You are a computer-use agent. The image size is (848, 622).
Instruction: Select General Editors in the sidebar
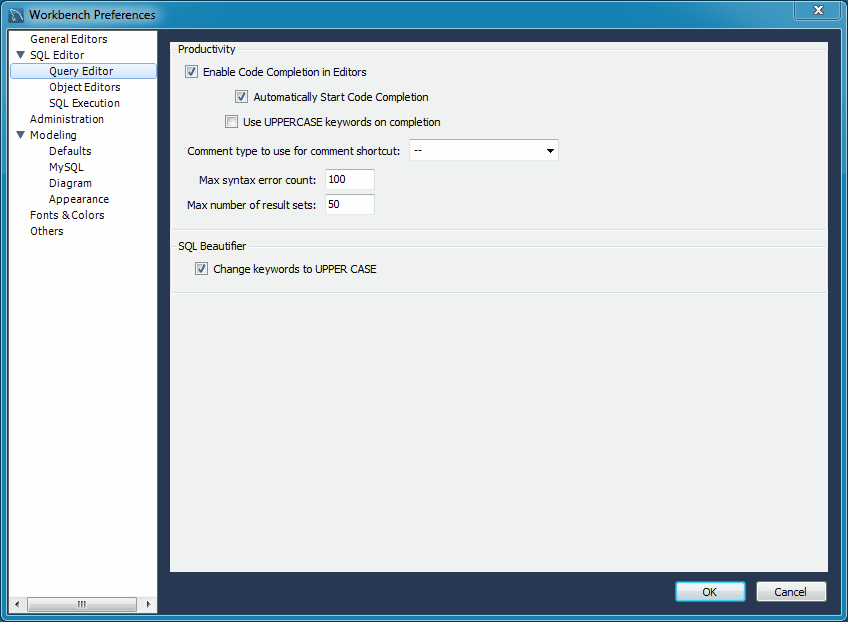(x=69, y=39)
